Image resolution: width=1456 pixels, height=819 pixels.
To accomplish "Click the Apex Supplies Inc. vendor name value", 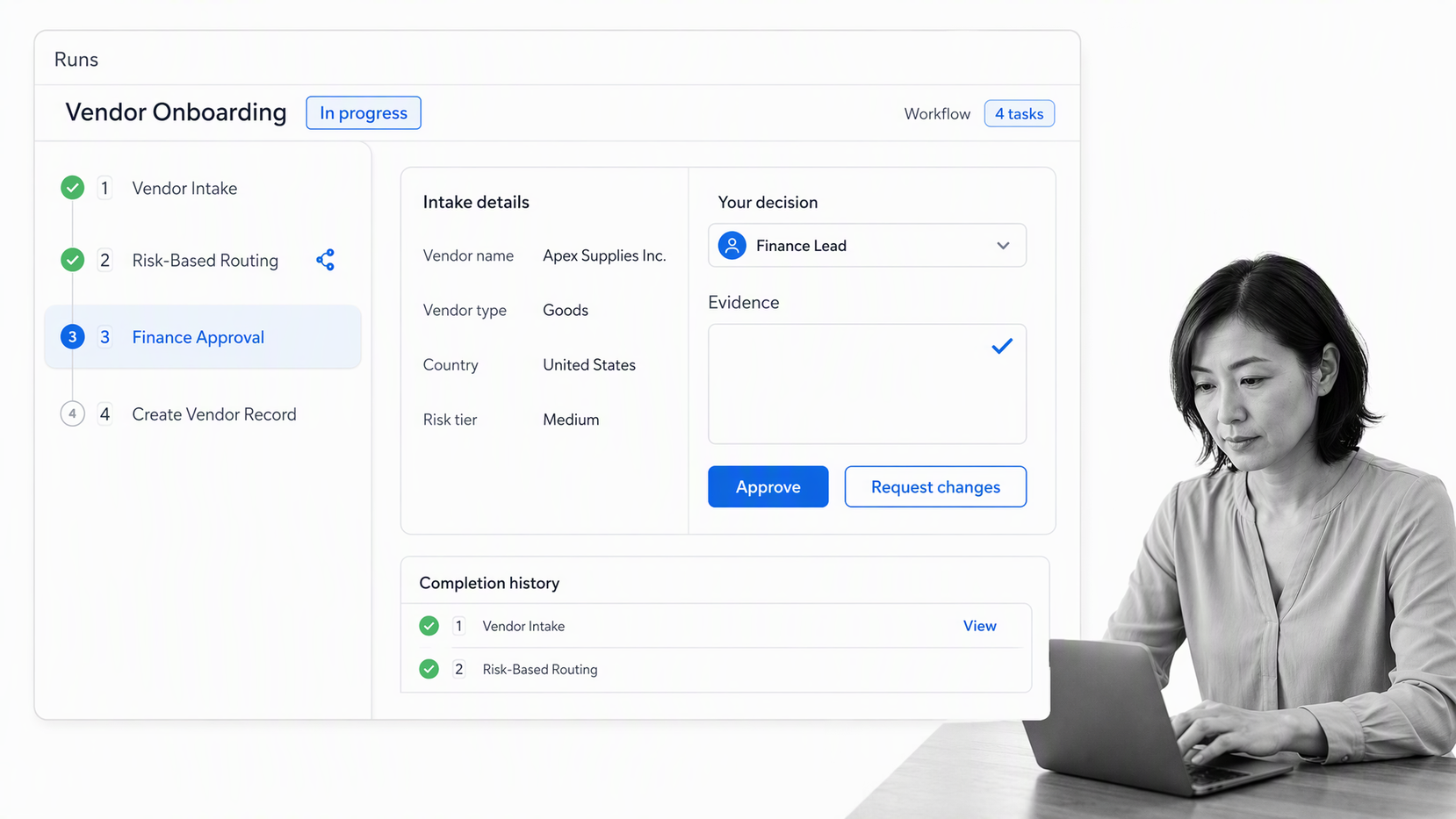I will pos(604,255).
